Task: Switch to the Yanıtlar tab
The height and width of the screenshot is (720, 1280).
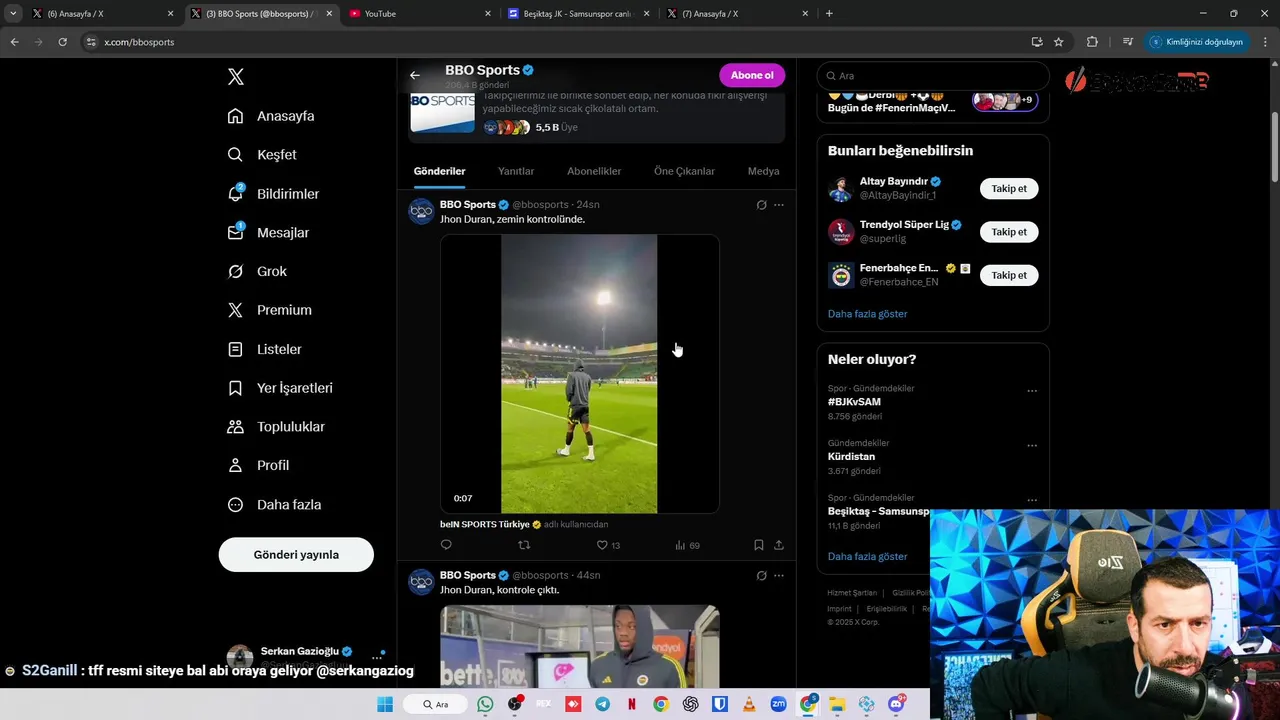Action: coord(516,171)
